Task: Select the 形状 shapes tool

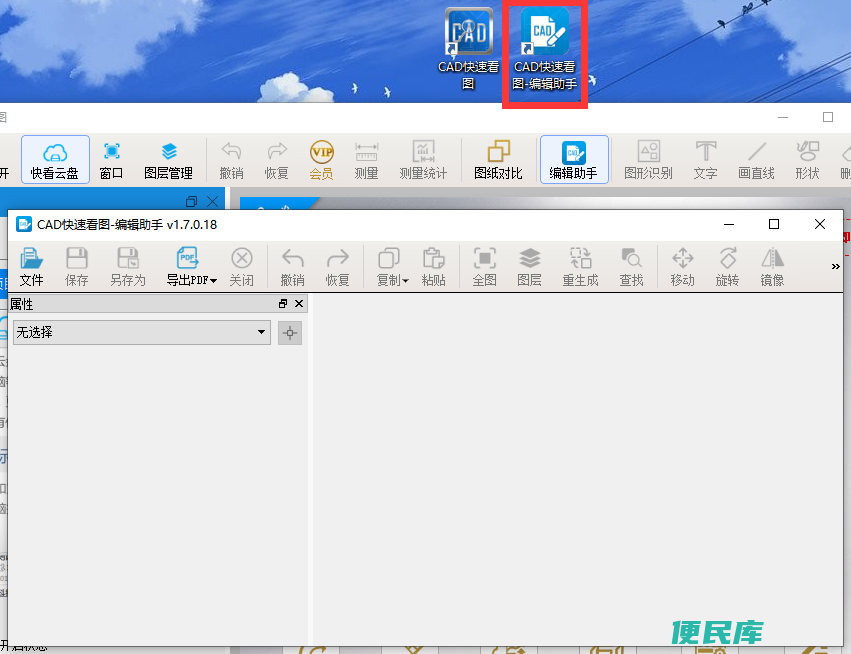Action: (x=807, y=160)
